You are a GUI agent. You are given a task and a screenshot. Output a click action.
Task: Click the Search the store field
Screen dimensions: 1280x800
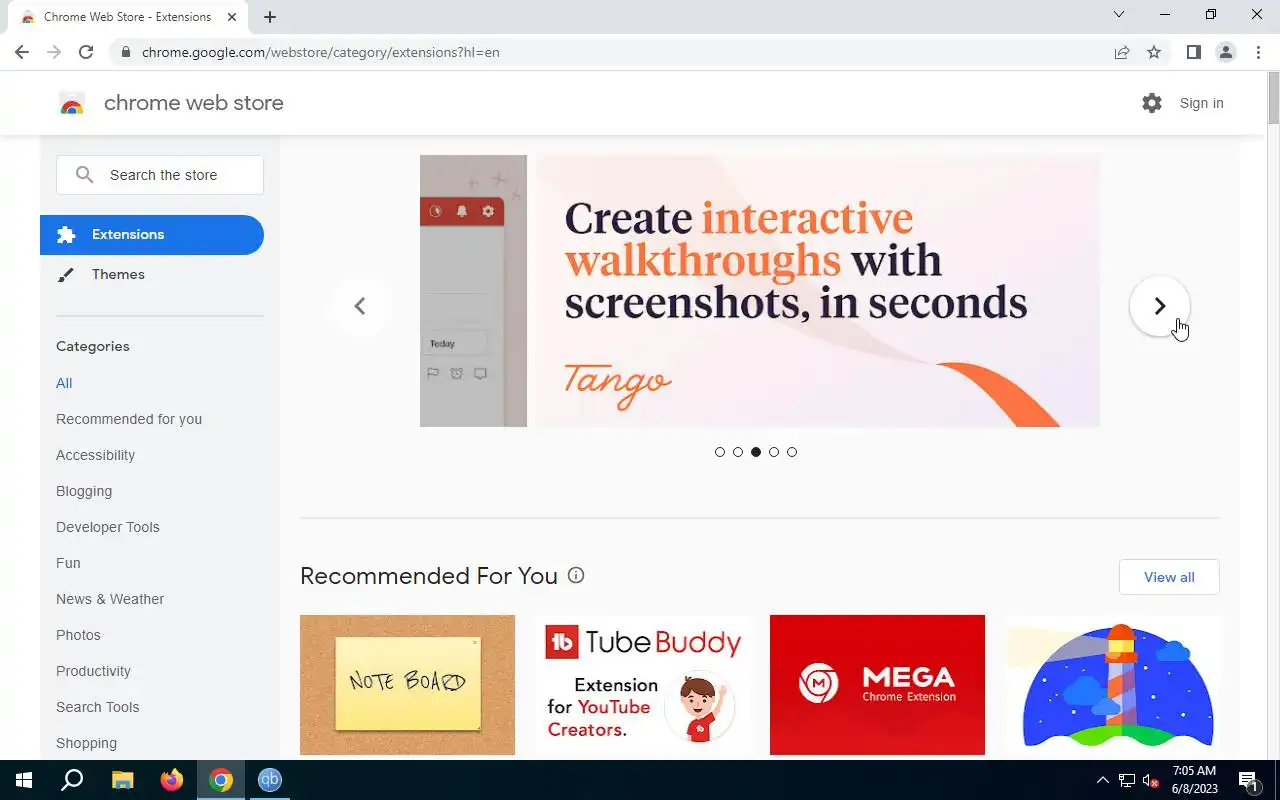coord(160,175)
